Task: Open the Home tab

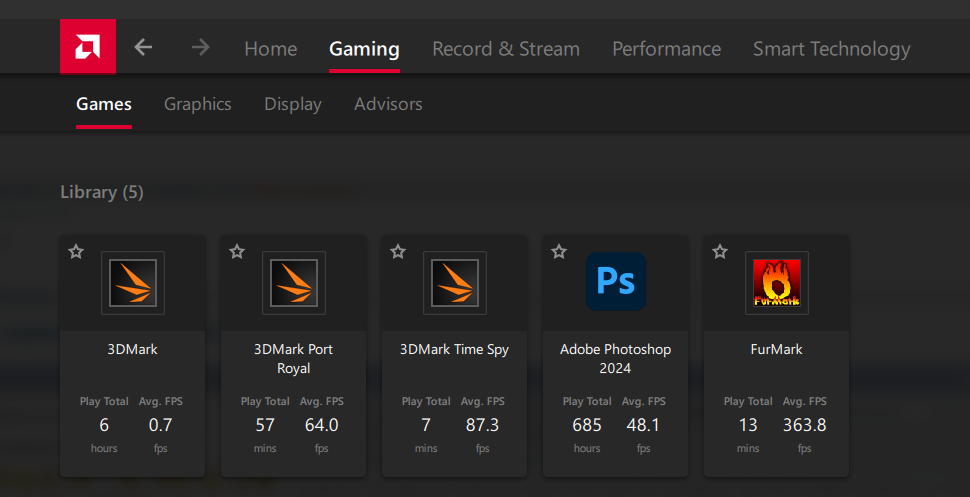Action: pos(270,49)
